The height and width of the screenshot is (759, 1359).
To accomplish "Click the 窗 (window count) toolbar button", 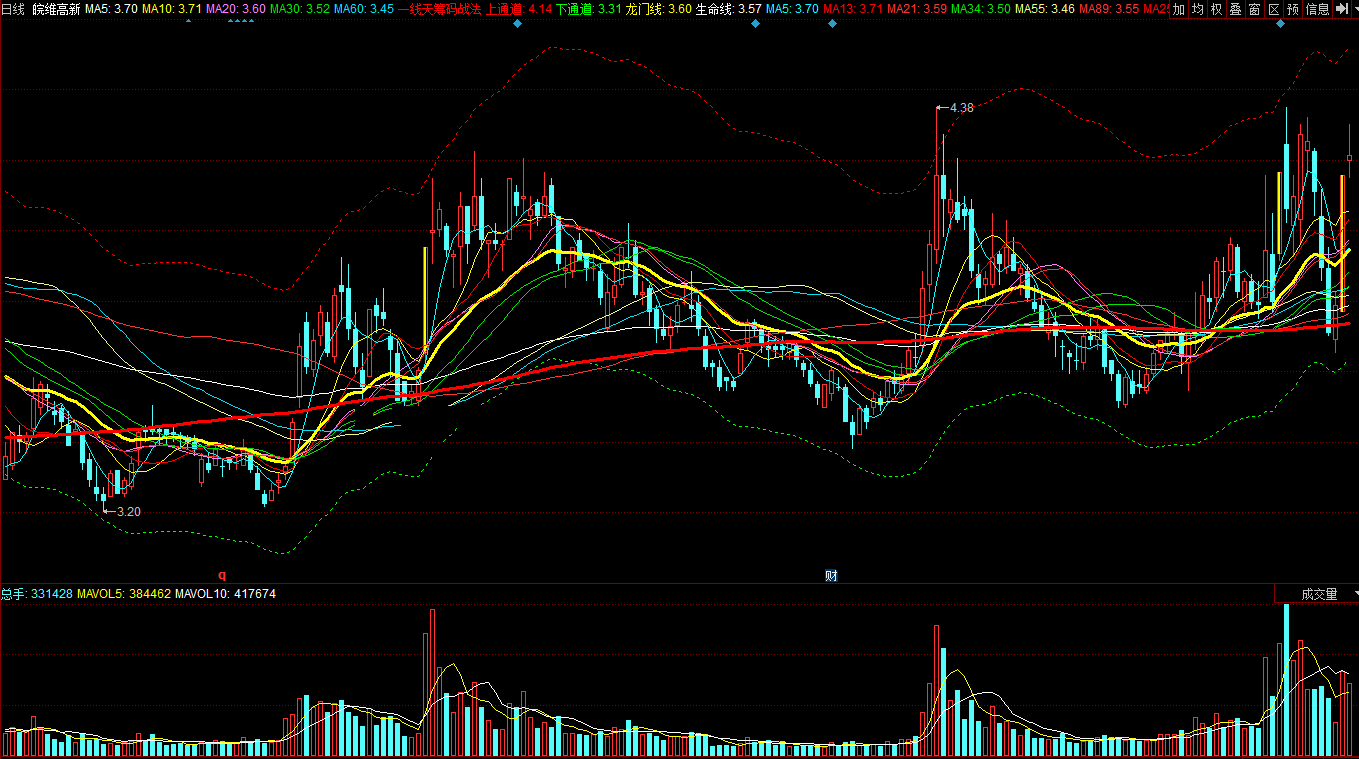I will [x=1255, y=9].
